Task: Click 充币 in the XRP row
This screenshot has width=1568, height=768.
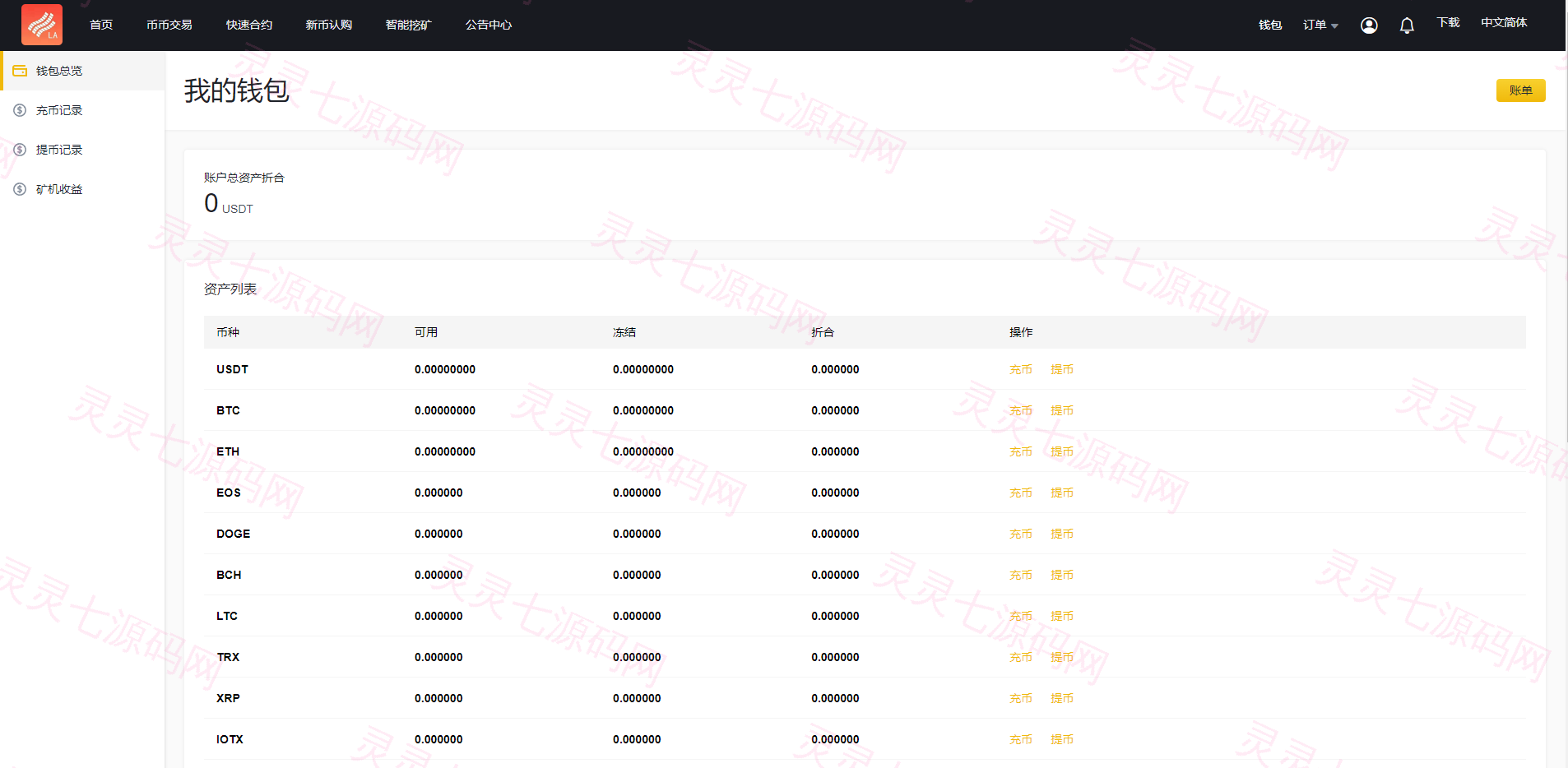Action: [1021, 698]
